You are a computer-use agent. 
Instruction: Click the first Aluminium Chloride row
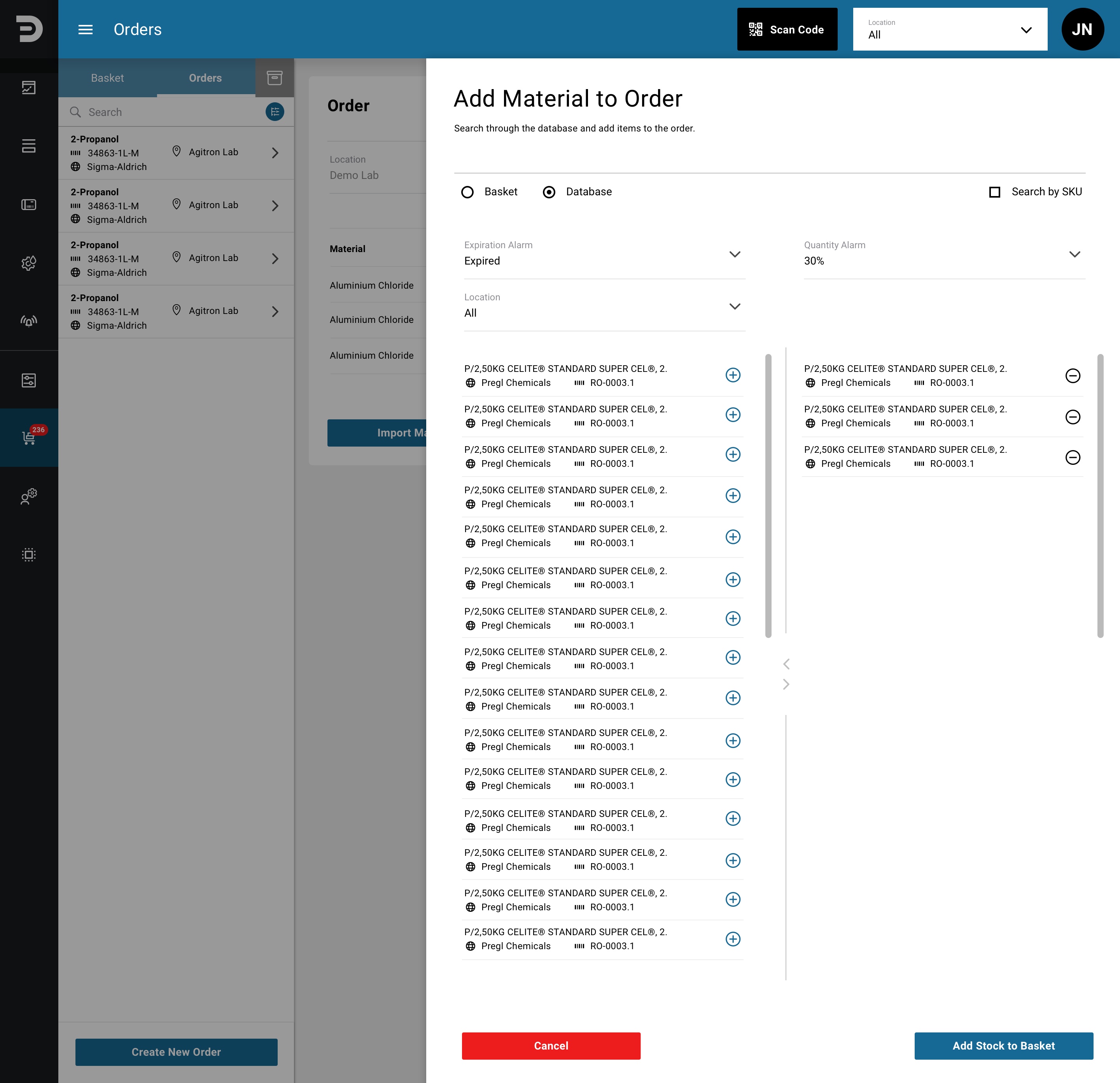(x=377, y=285)
